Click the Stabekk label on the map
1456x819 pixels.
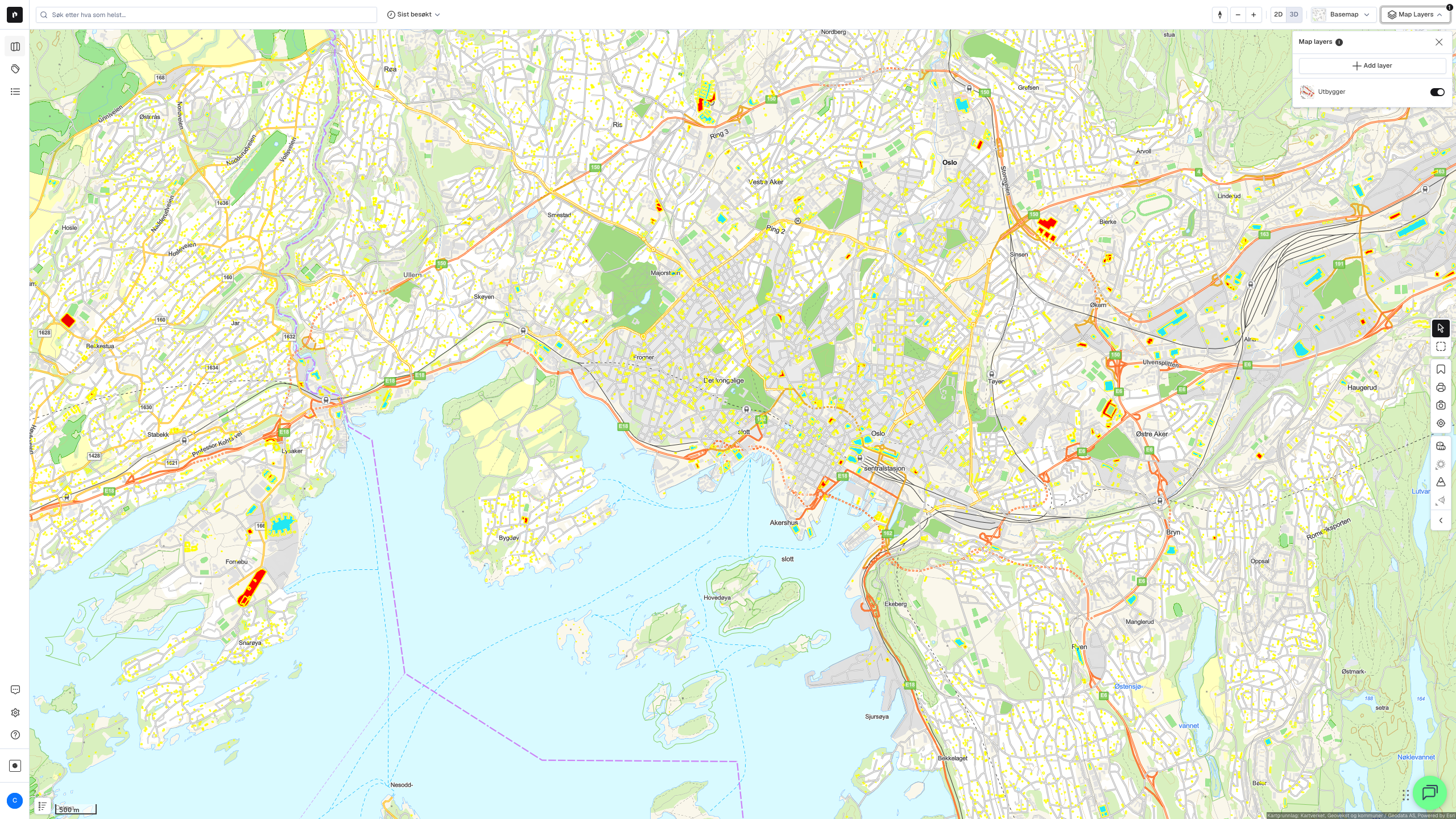[x=158, y=435]
